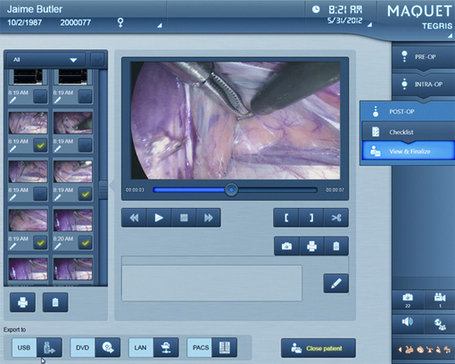455x364 pixels.
Task: Click the female gender symbol icon
Action: (x=120, y=22)
